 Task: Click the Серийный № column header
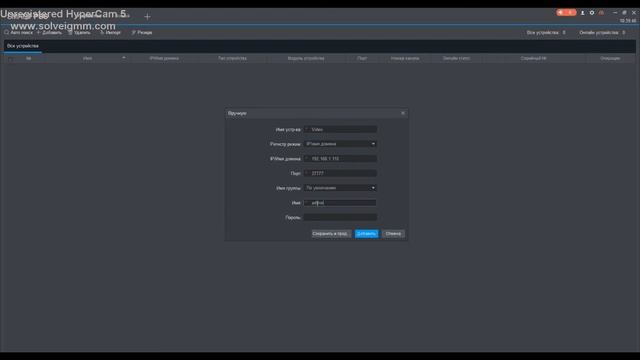coord(533,58)
